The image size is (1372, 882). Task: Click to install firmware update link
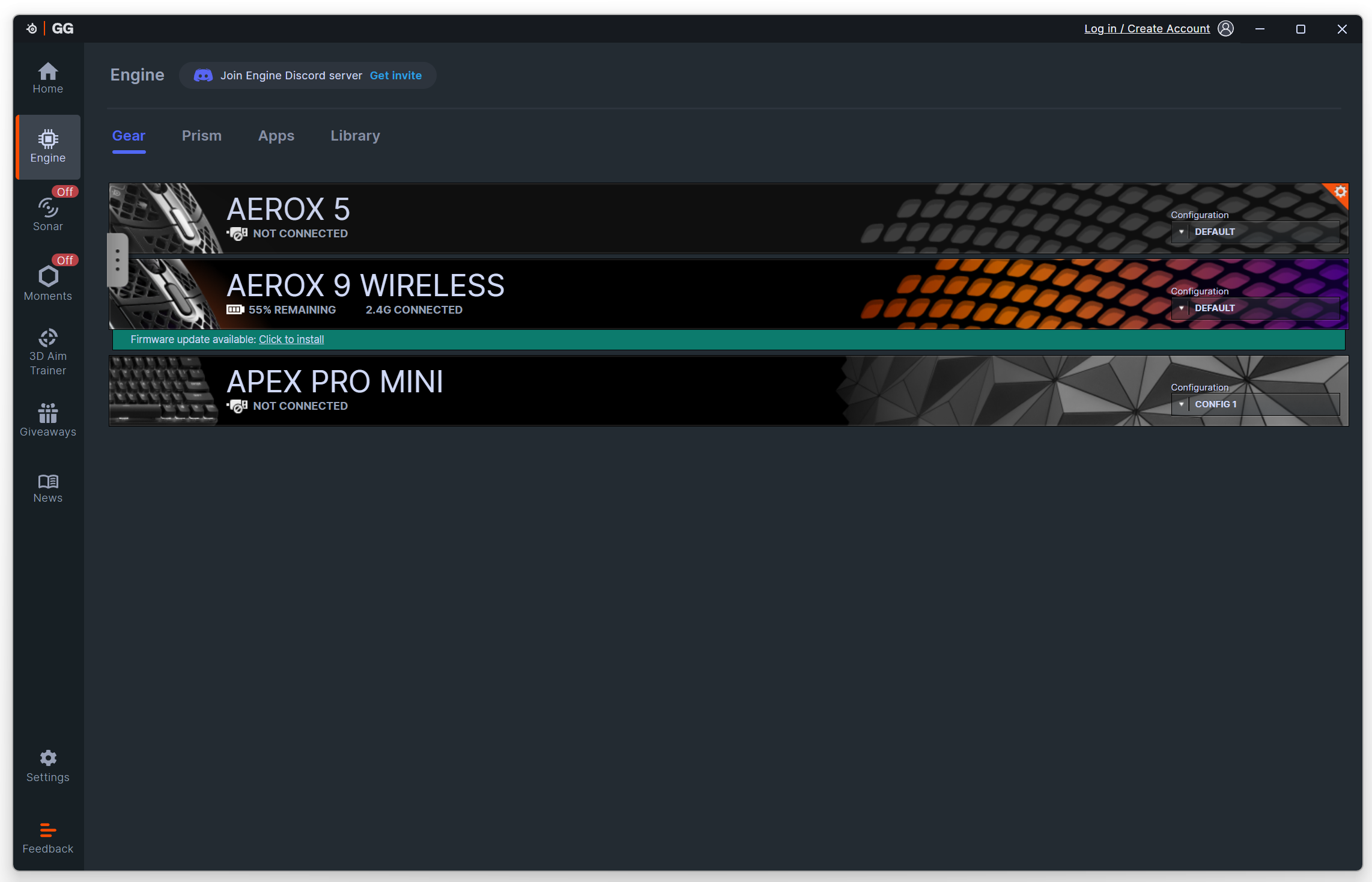pyautogui.click(x=291, y=339)
